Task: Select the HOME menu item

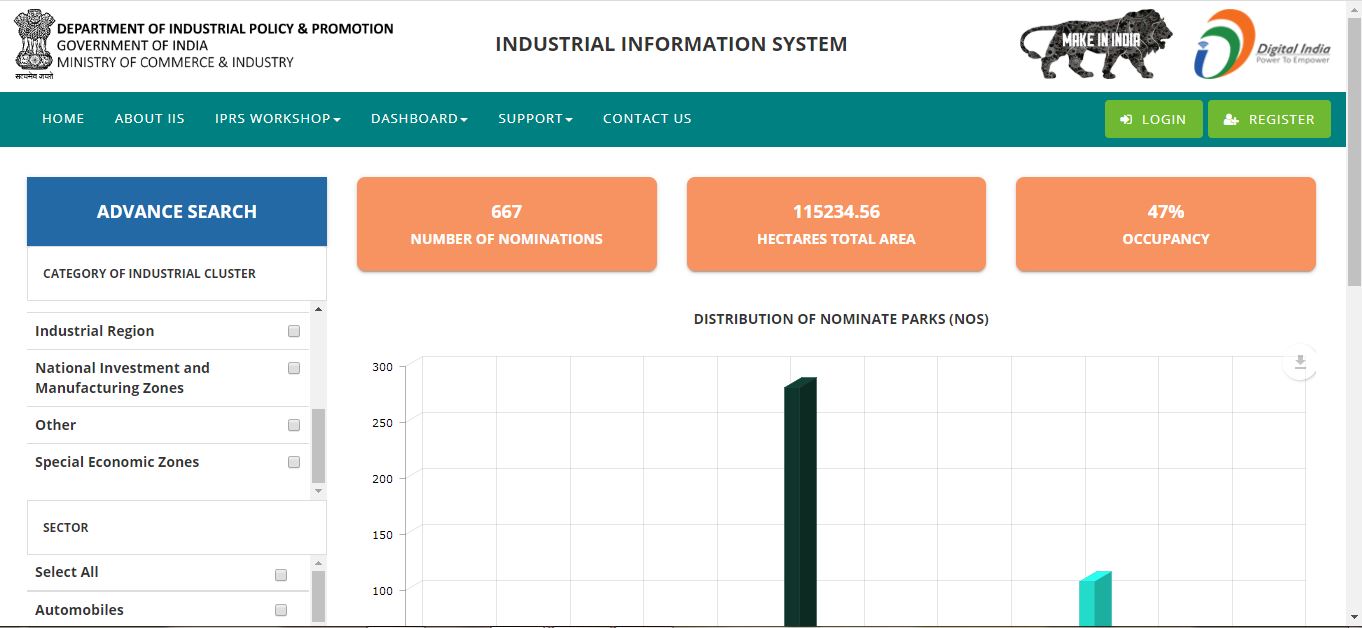Action: point(63,118)
